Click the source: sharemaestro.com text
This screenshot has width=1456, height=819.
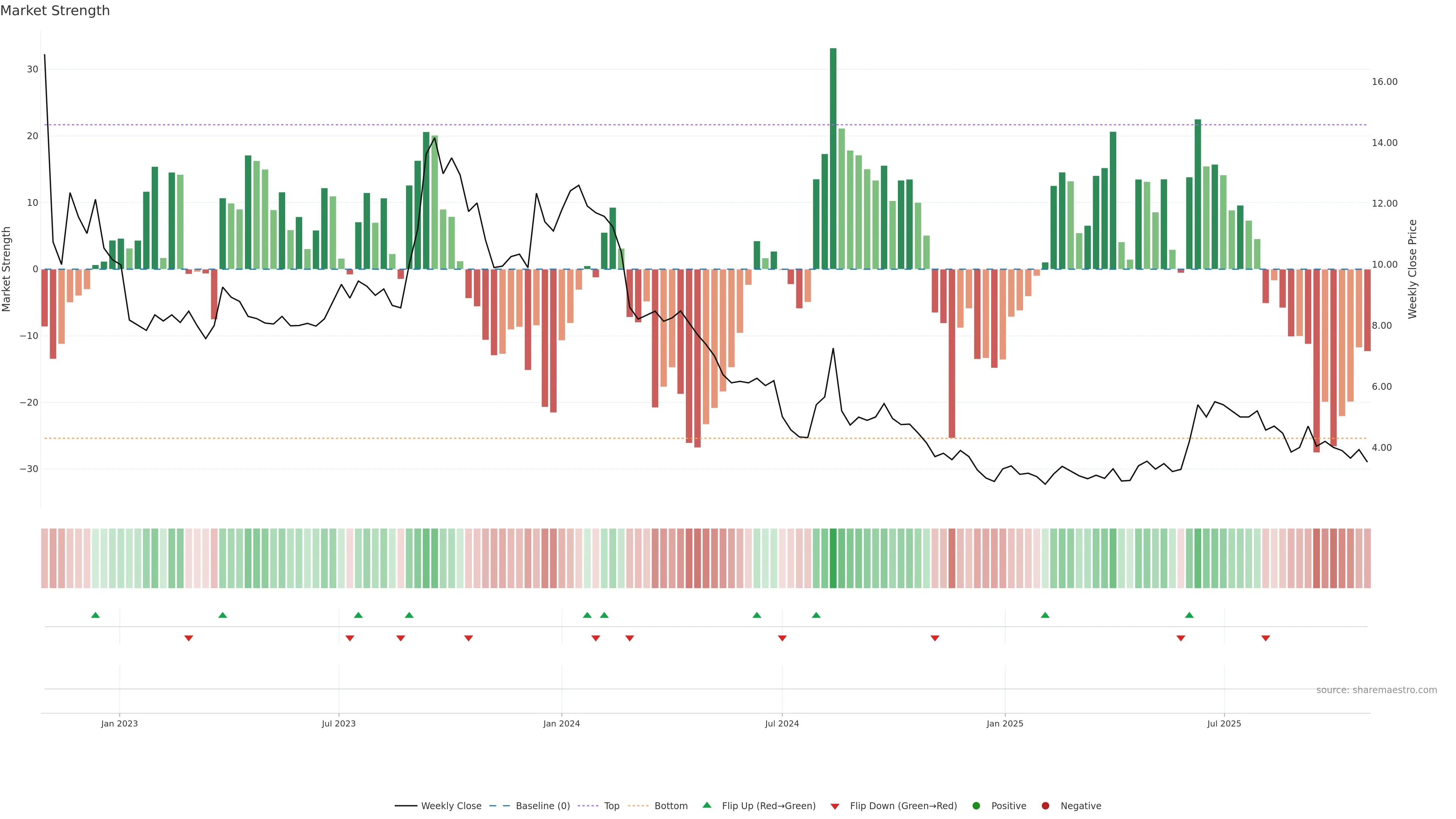coord(1376,690)
